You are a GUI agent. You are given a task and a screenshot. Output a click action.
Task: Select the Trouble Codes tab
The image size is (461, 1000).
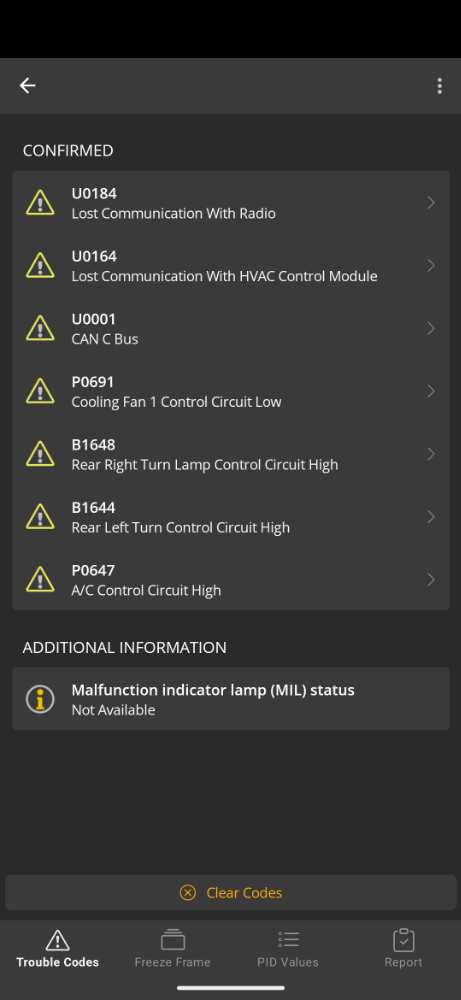(x=57, y=948)
